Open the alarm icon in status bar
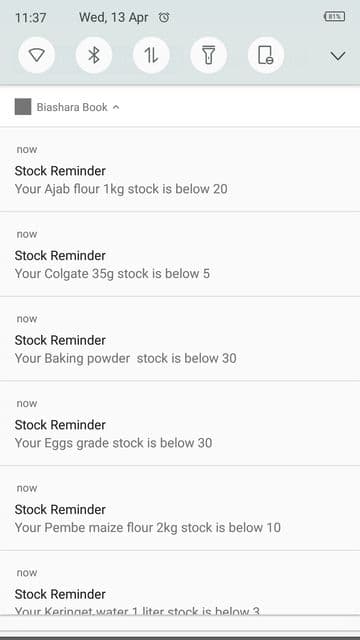Viewport: 360px width, 640px height. pos(164,18)
